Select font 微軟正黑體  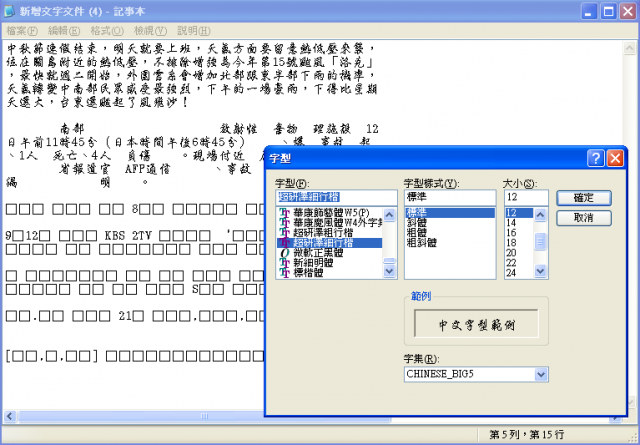point(318,253)
